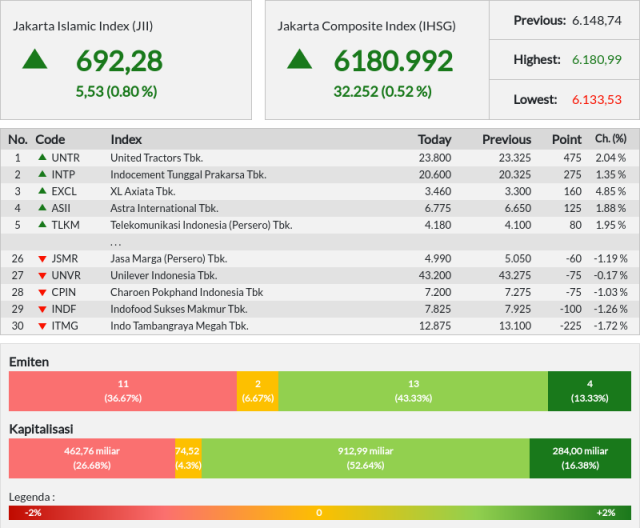Click the Legenda label
This screenshot has height=528, width=640.
pos(32,497)
